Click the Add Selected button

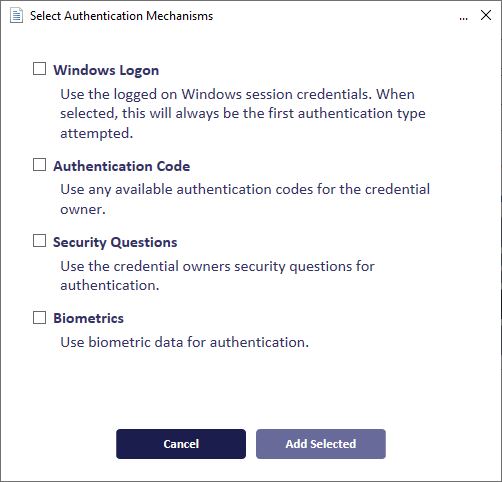pos(321,444)
